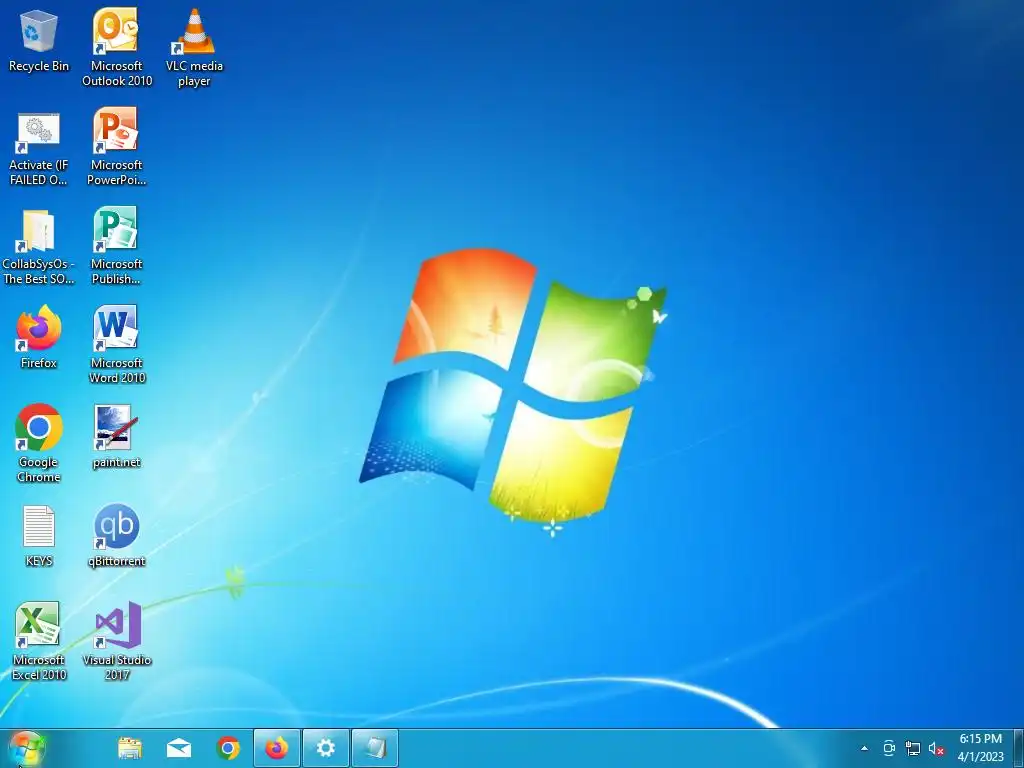Select the Activate (IF FAILED O...) shortcut
This screenshot has width=1024, height=768.
[39, 148]
